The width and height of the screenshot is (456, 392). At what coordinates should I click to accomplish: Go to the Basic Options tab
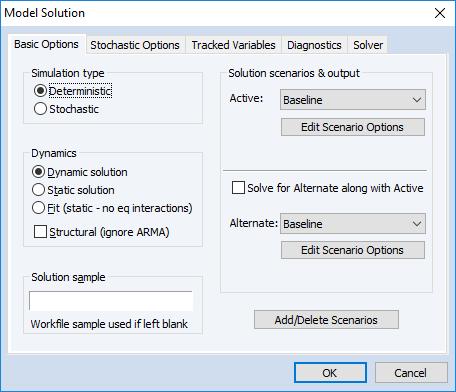click(x=46, y=44)
